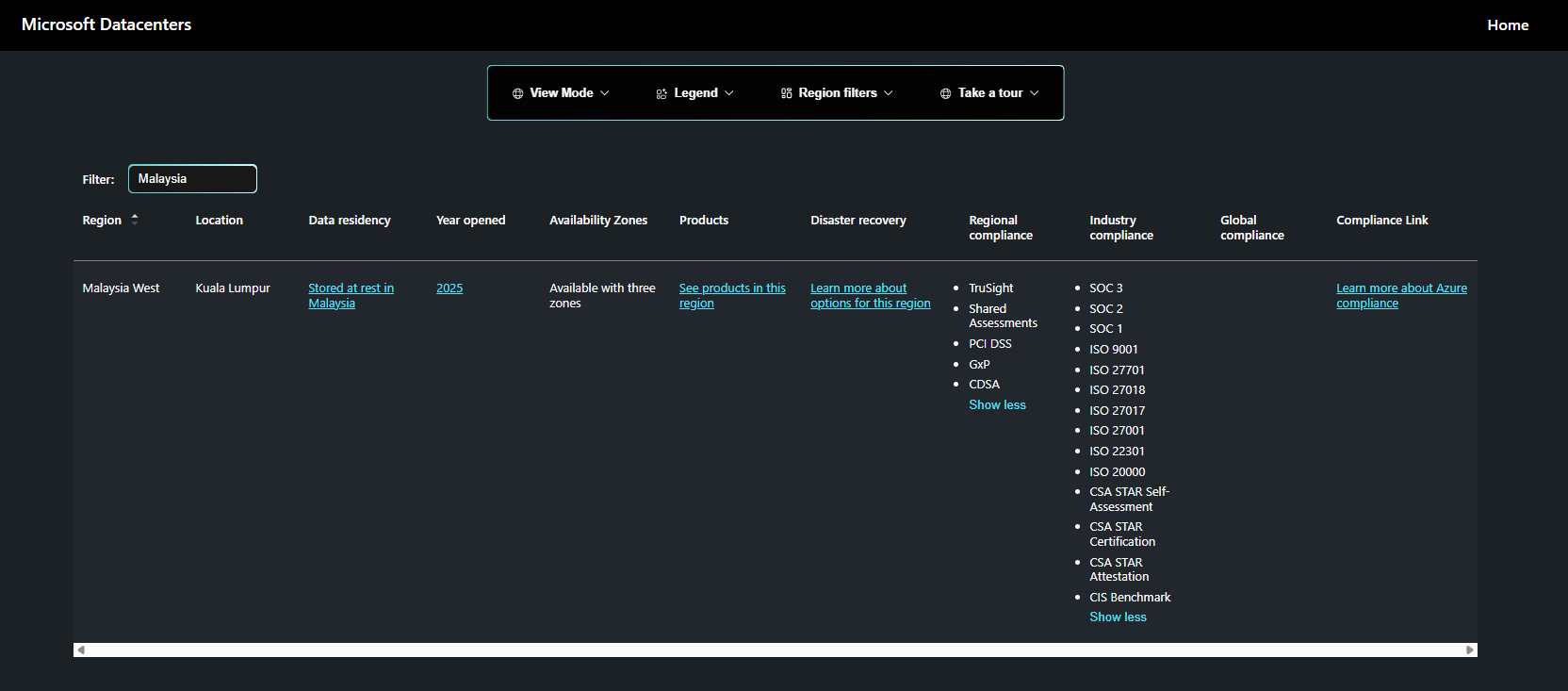The width and height of the screenshot is (1568, 691).
Task: Click the left scrollbar arrow
Action: pos(81,650)
